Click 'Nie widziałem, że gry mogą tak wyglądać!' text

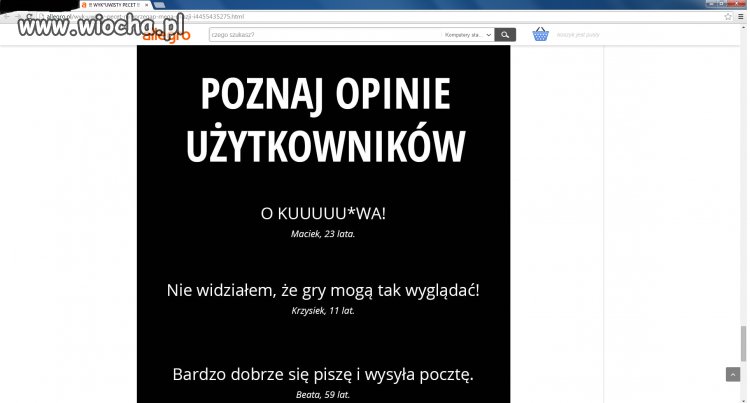tap(323, 290)
